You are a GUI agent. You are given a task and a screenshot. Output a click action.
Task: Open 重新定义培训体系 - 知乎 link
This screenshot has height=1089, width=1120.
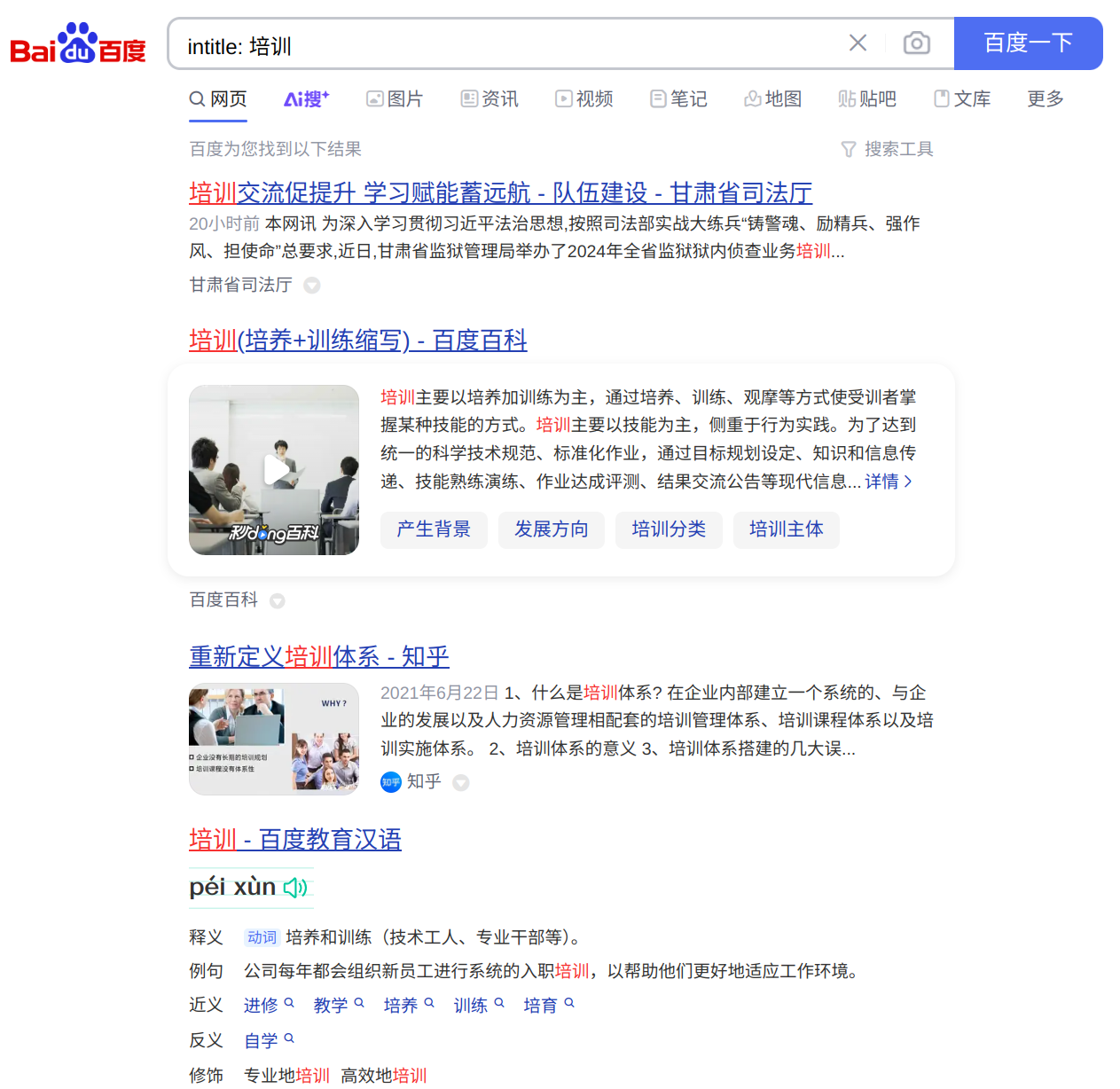tap(319, 656)
